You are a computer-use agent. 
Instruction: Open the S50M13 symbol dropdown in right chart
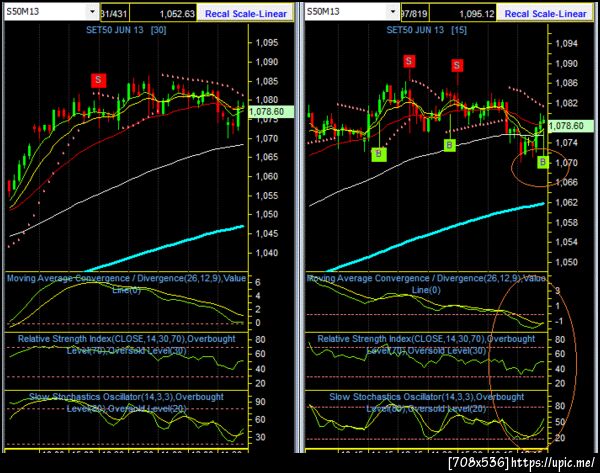tap(392, 11)
